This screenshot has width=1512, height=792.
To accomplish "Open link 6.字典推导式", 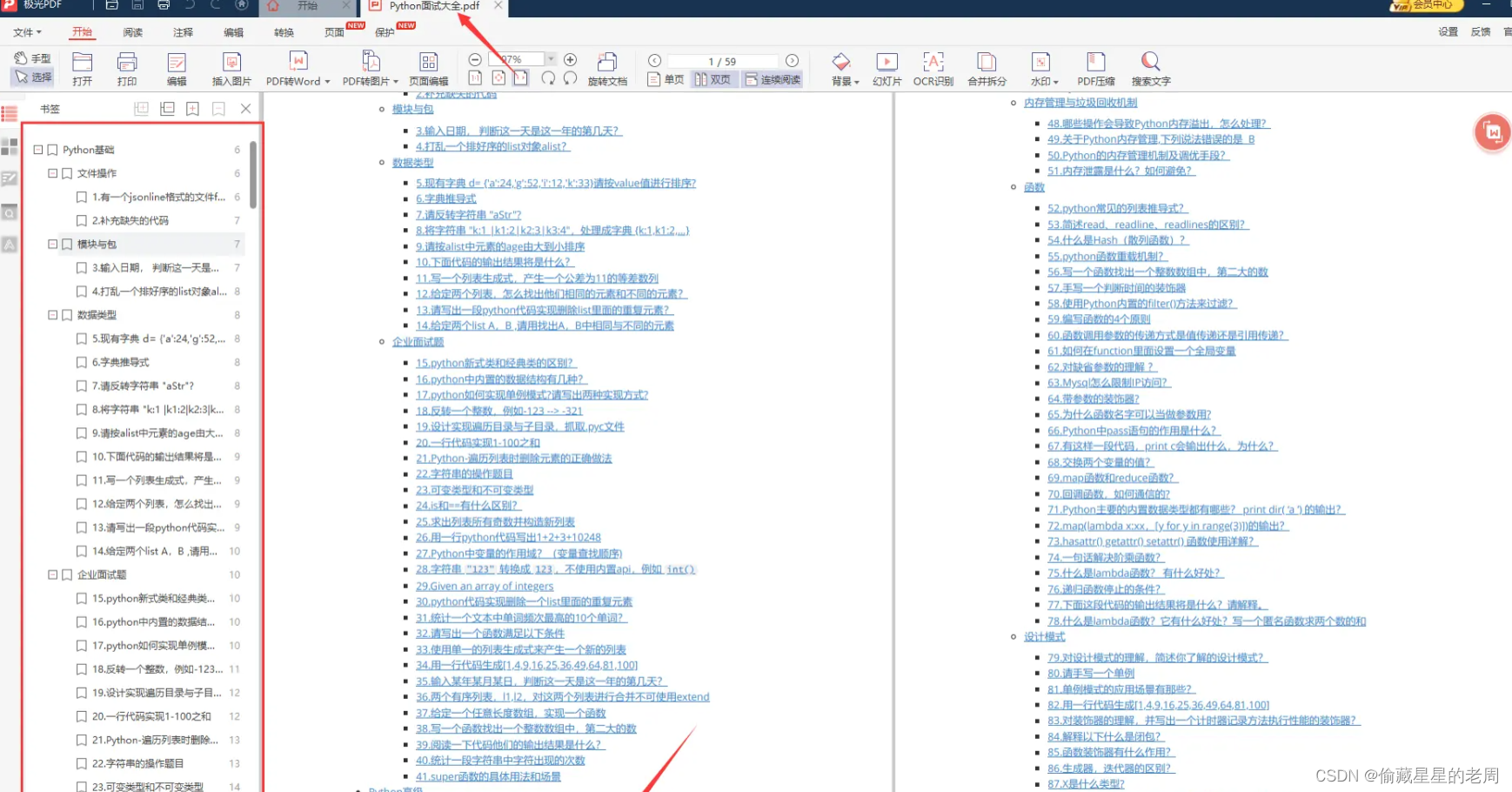I will click(446, 199).
